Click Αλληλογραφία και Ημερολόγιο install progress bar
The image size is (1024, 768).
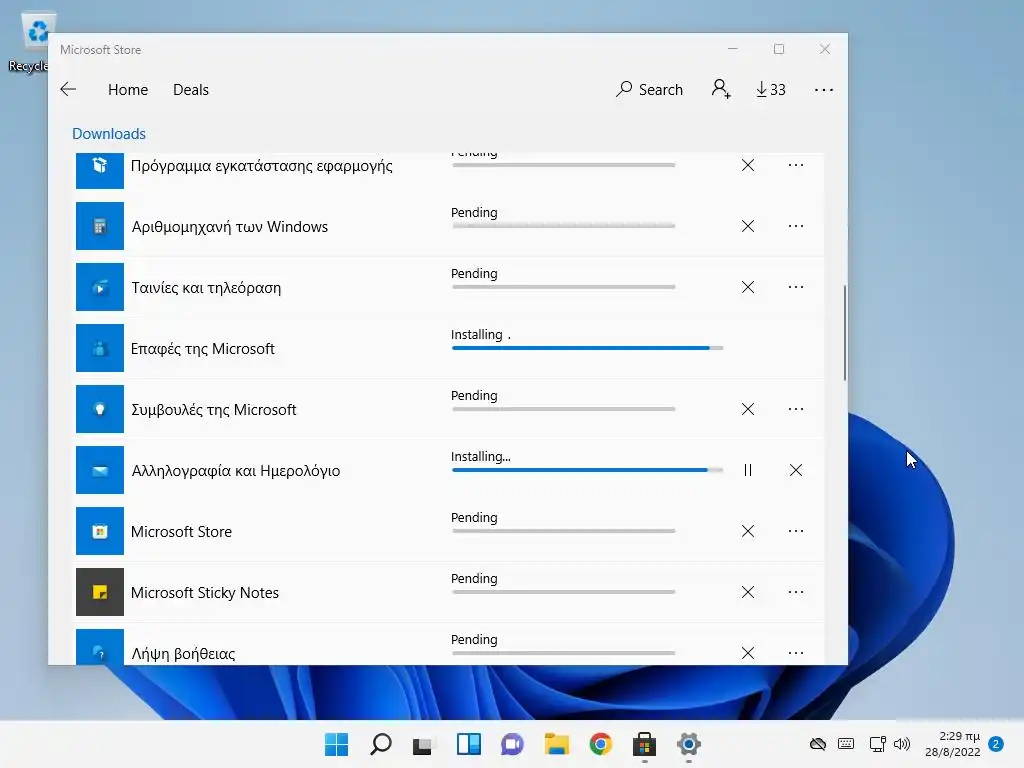(x=587, y=470)
